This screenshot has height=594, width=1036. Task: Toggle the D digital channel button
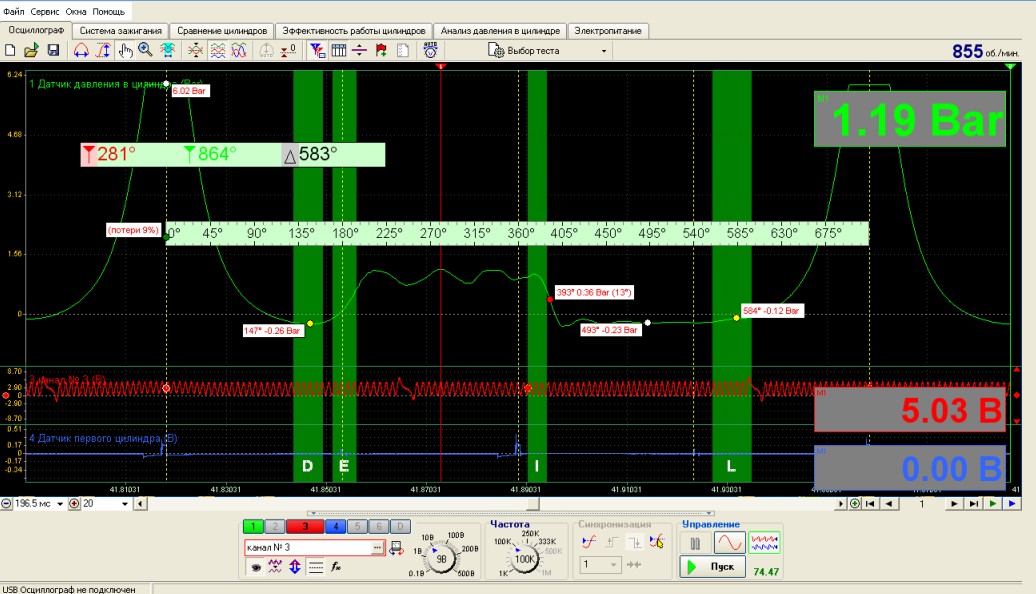[400, 527]
